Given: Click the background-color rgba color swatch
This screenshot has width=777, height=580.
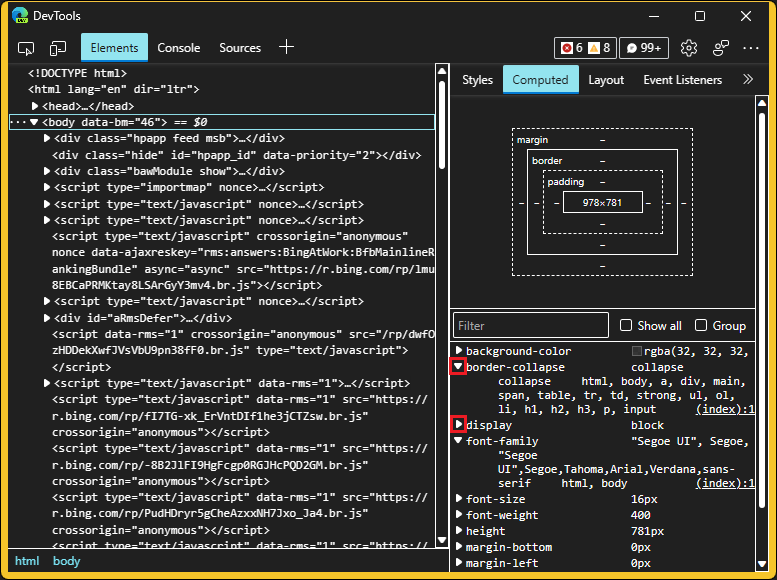Looking at the screenshot, I should (x=637, y=351).
